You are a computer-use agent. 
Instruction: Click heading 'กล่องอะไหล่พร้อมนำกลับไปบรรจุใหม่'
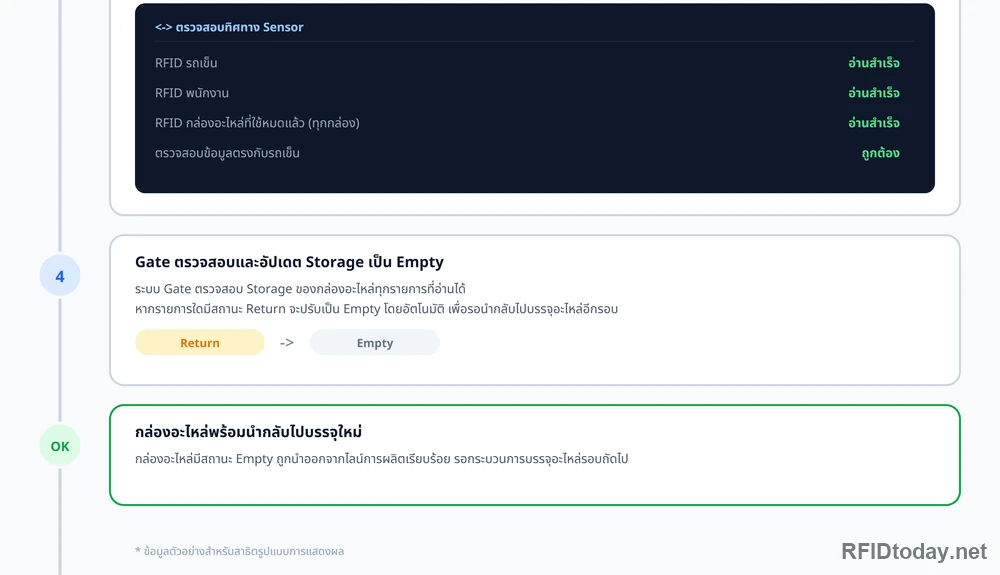(x=249, y=432)
